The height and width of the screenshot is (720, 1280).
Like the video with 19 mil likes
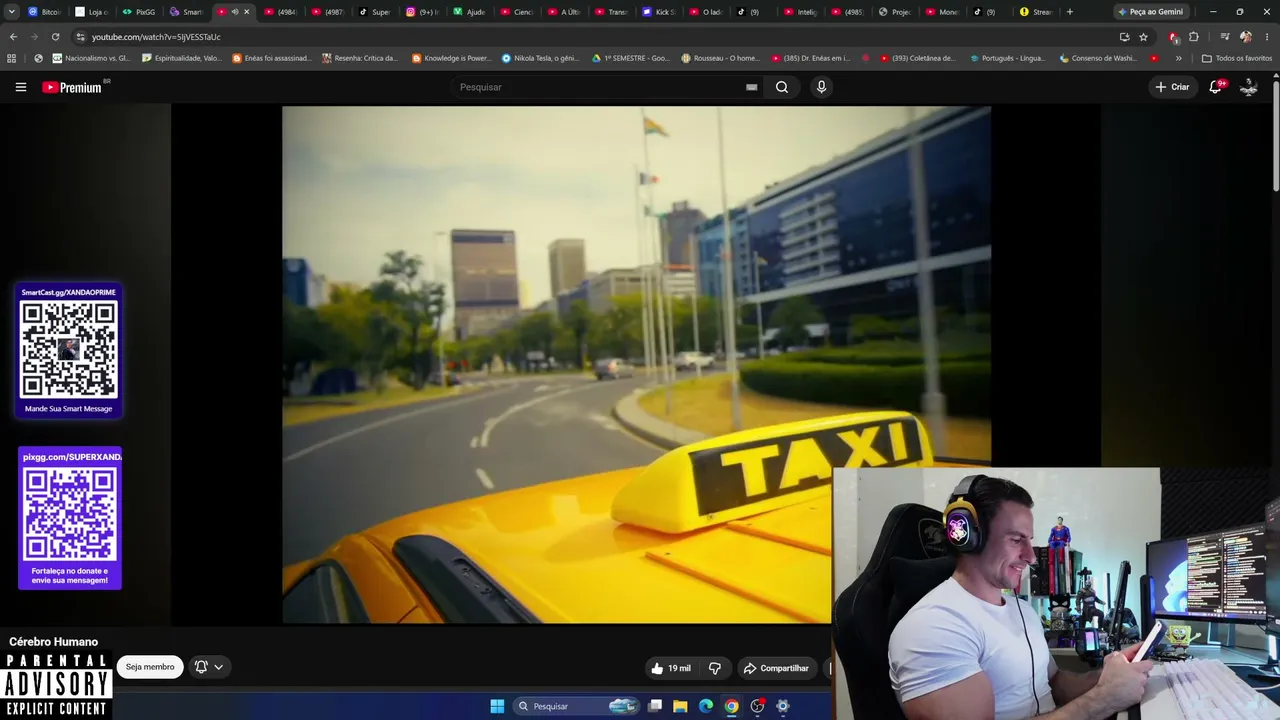(670, 668)
